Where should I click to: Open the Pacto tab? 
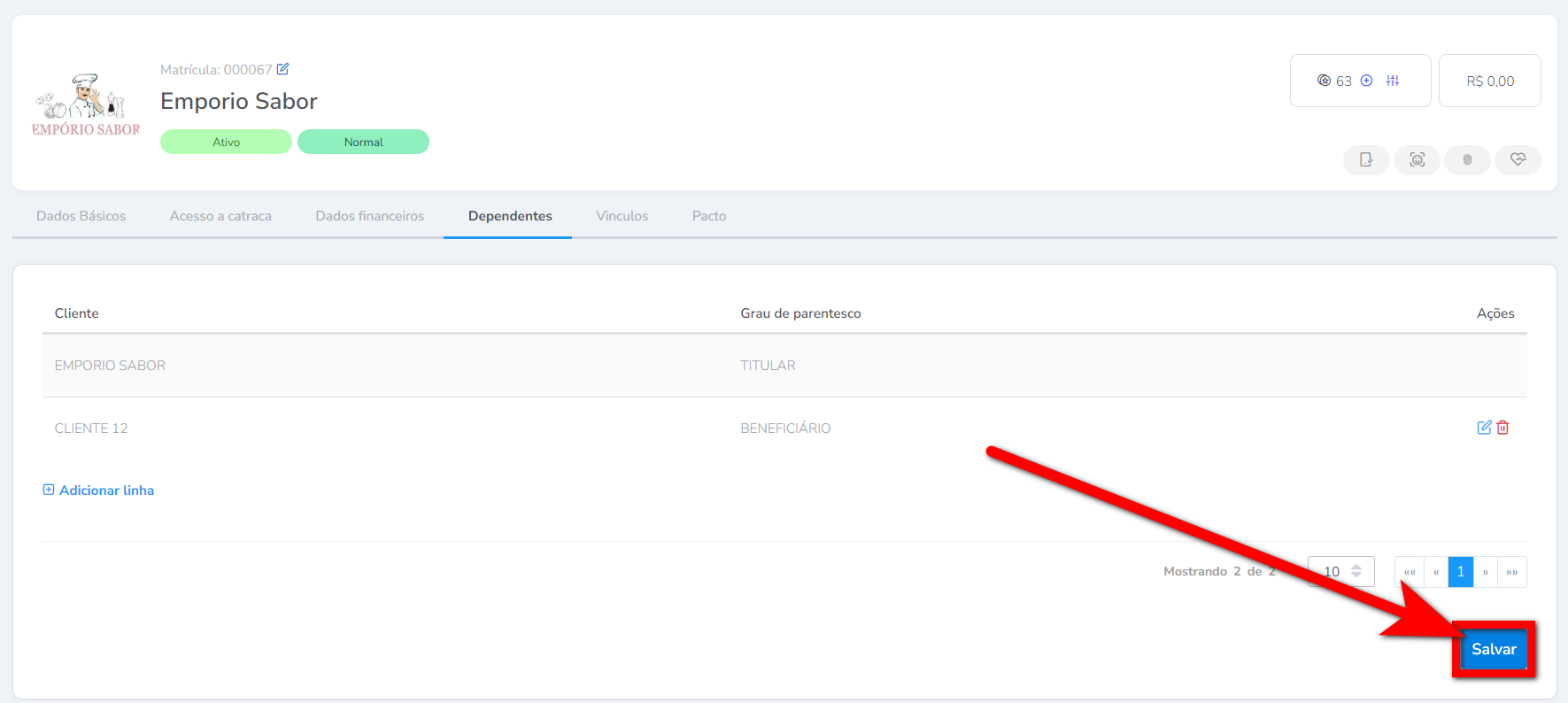click(x=708, y=216)
